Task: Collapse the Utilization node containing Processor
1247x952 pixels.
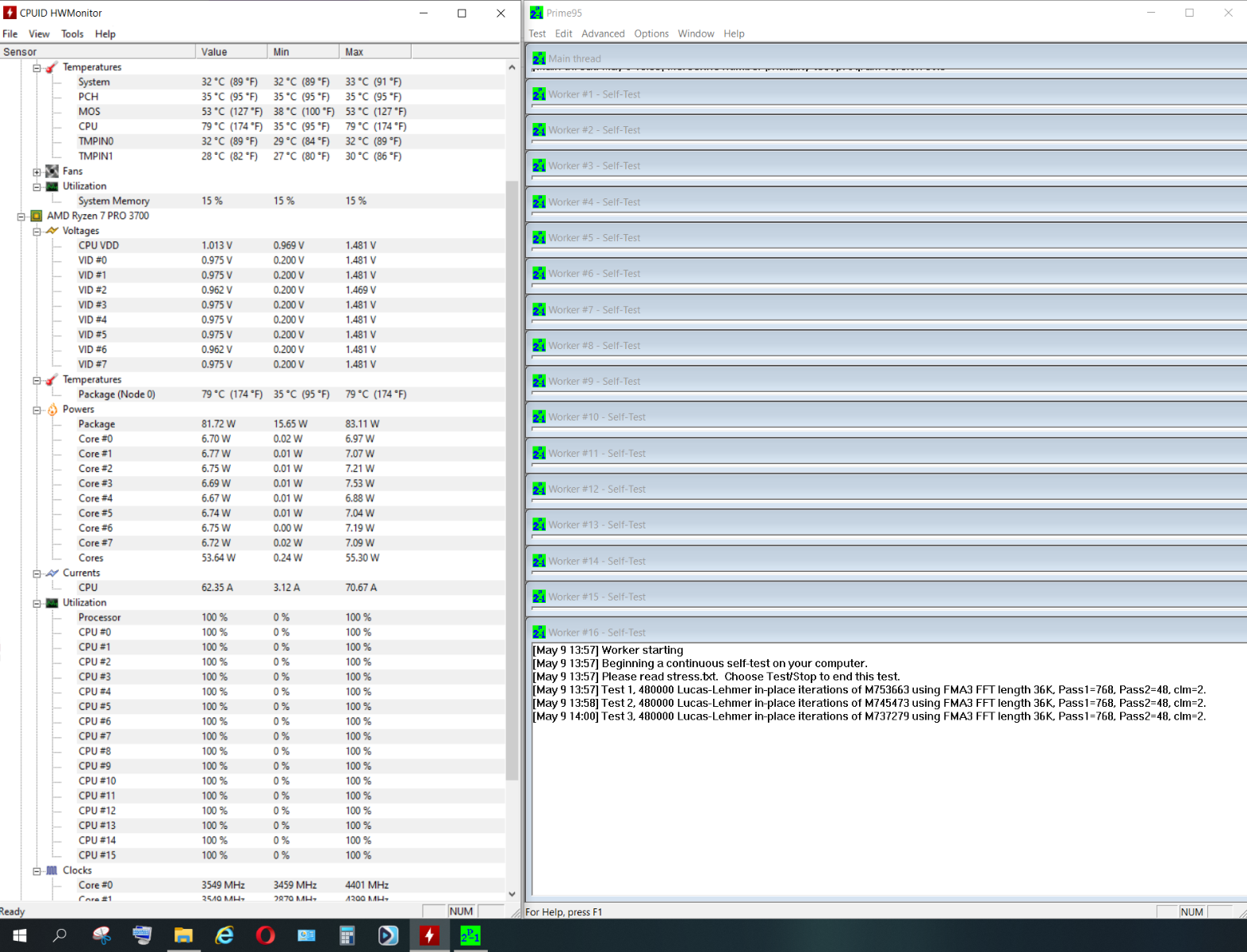Action: pyautogui.click(x=36, y=603)
